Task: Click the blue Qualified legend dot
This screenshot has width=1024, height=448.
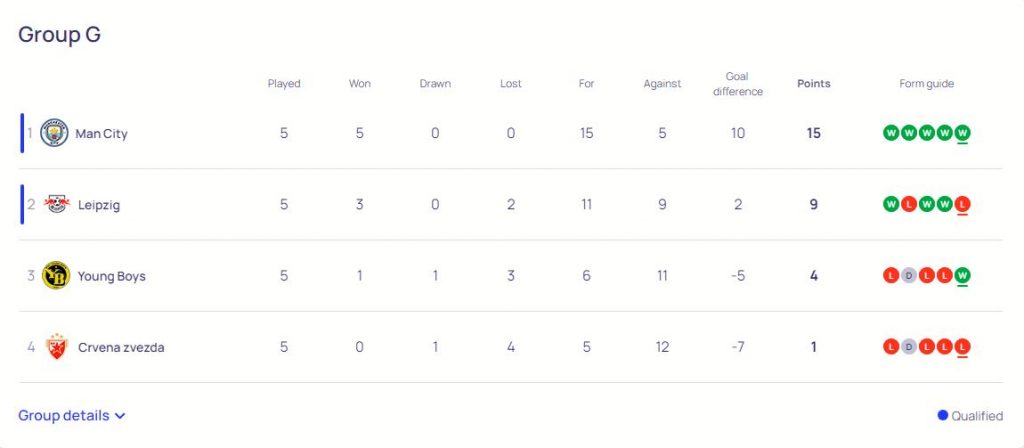Action: point(942,416)
